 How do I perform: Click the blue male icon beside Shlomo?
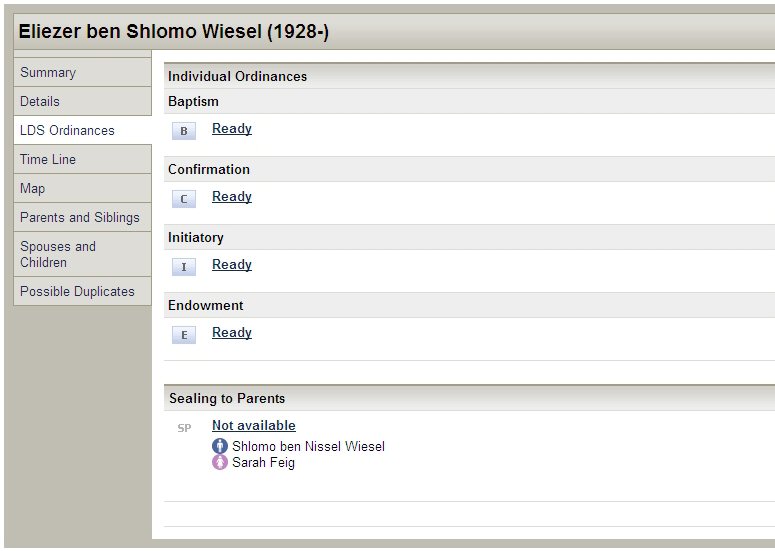tap(220, 446)
